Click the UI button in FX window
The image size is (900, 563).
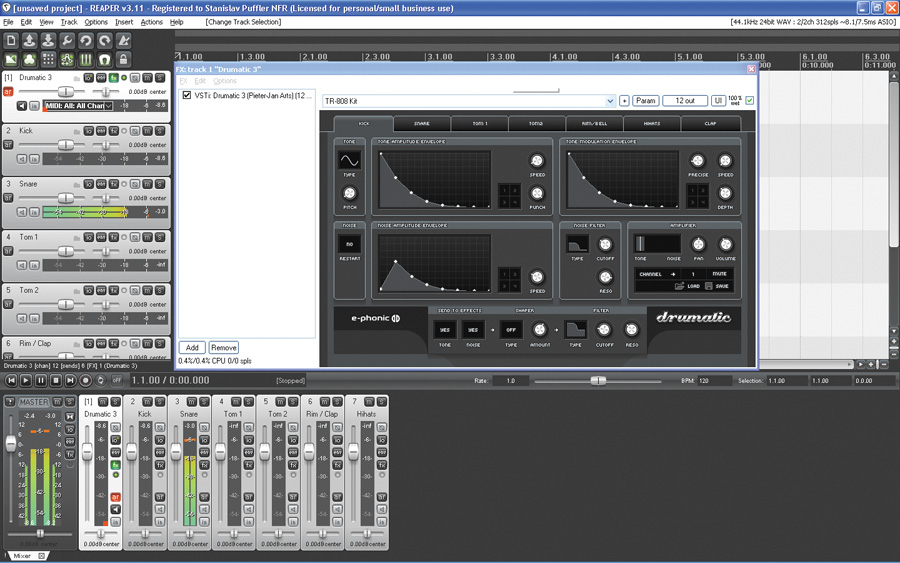coord(718,100)
